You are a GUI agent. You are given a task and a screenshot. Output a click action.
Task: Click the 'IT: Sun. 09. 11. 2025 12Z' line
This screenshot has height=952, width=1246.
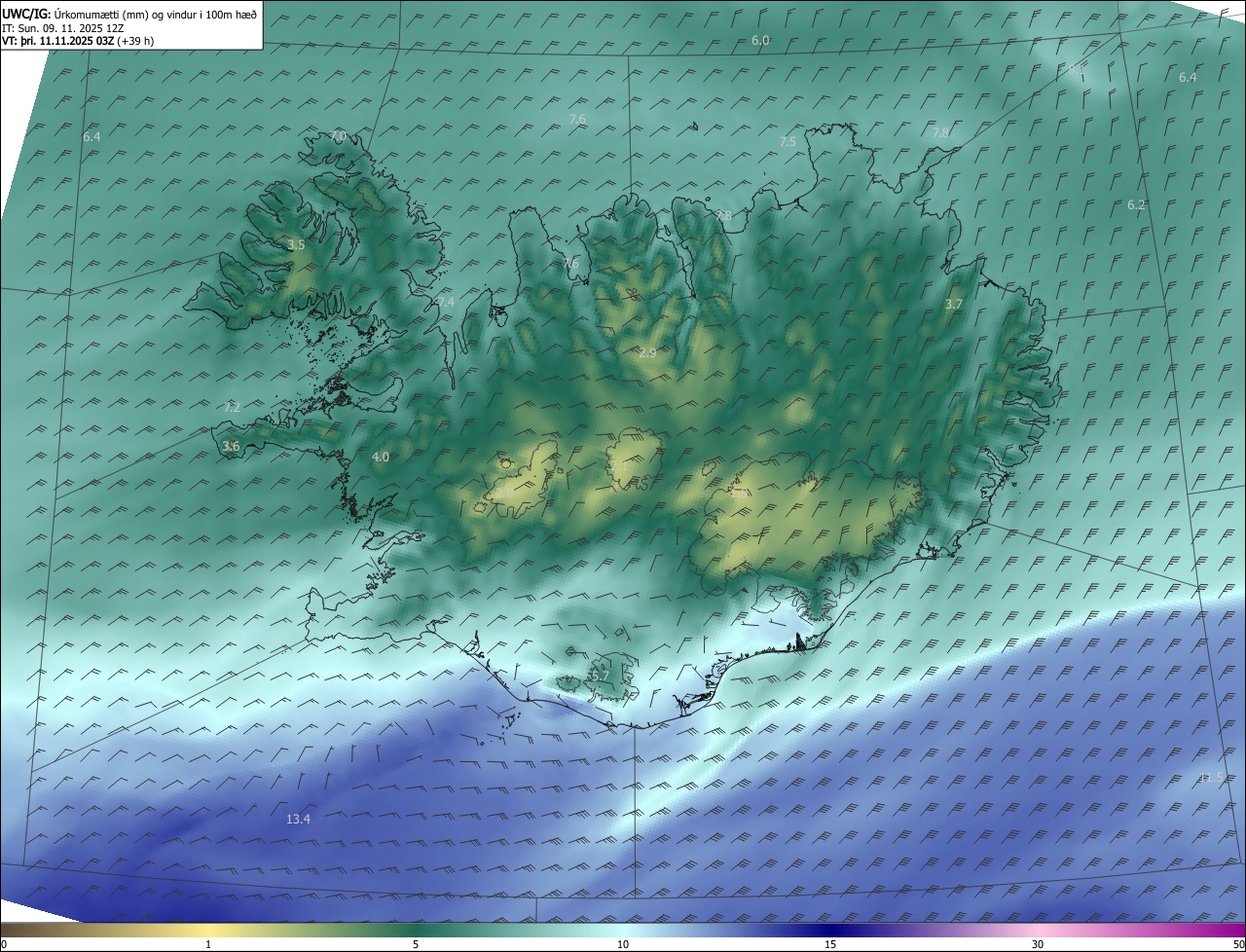point(63,27)
